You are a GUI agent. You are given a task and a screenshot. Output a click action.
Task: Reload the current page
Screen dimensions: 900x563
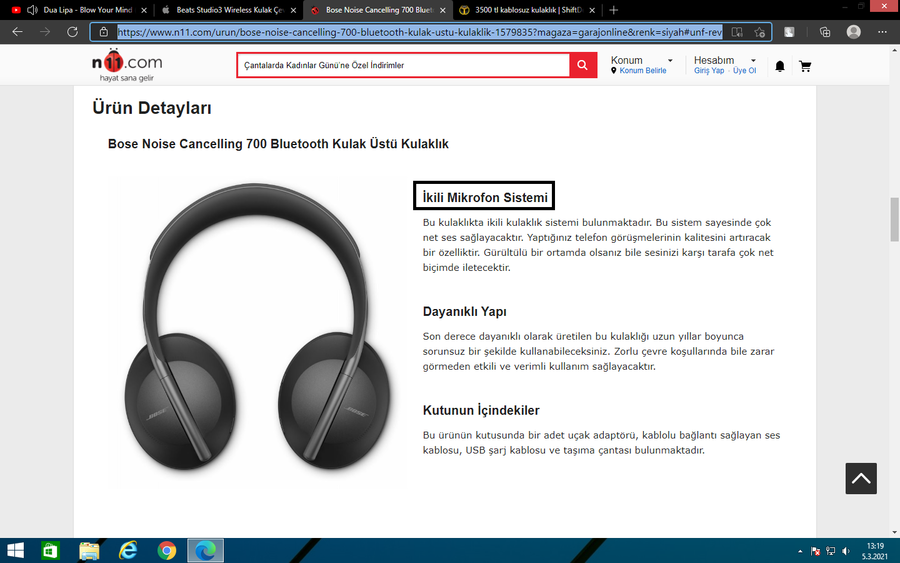[72, 32]
